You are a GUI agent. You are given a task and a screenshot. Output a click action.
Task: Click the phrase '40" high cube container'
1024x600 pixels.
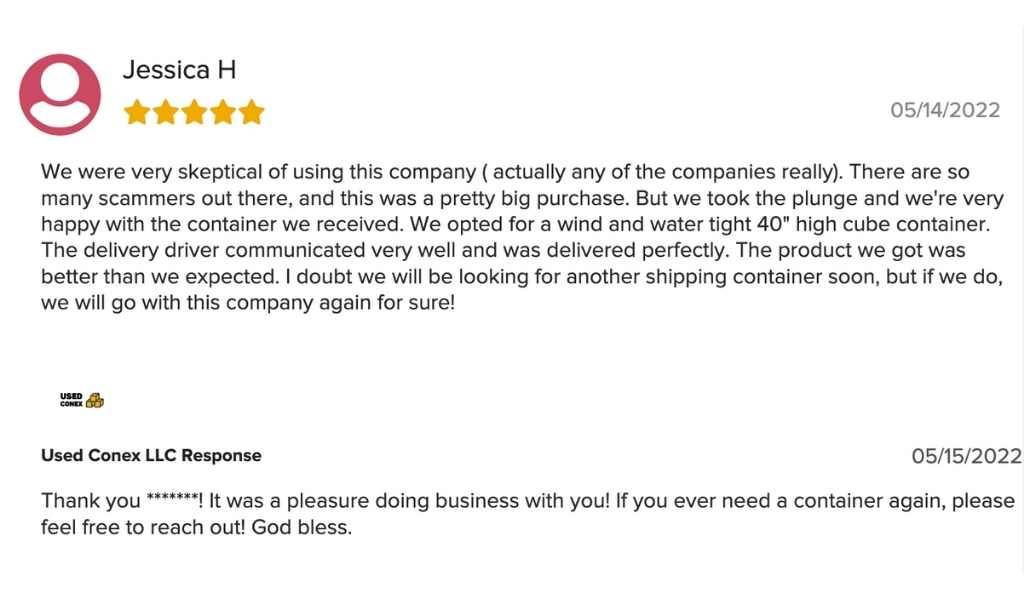pyautogui.click(x=873, y=224)
